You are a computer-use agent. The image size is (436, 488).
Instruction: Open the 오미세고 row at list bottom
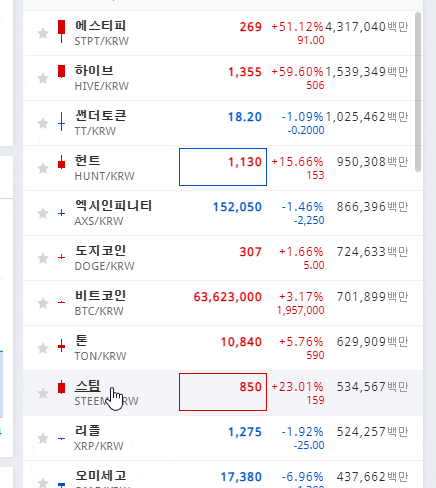coord(223,475)
